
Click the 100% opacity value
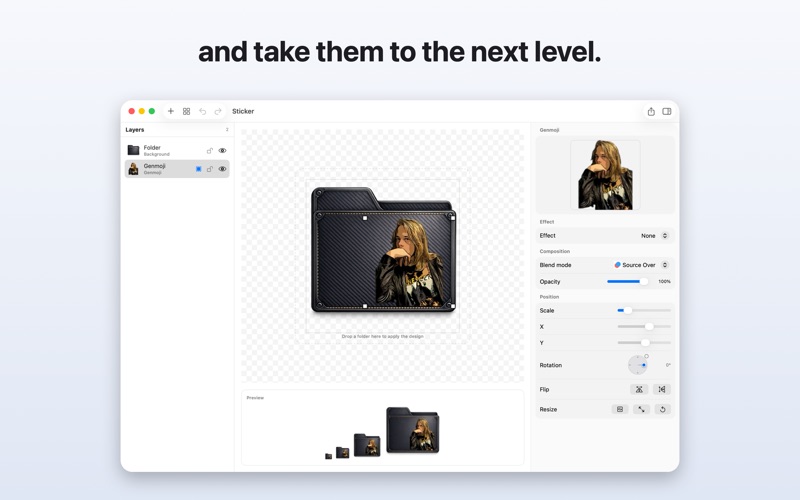[664, 282]
